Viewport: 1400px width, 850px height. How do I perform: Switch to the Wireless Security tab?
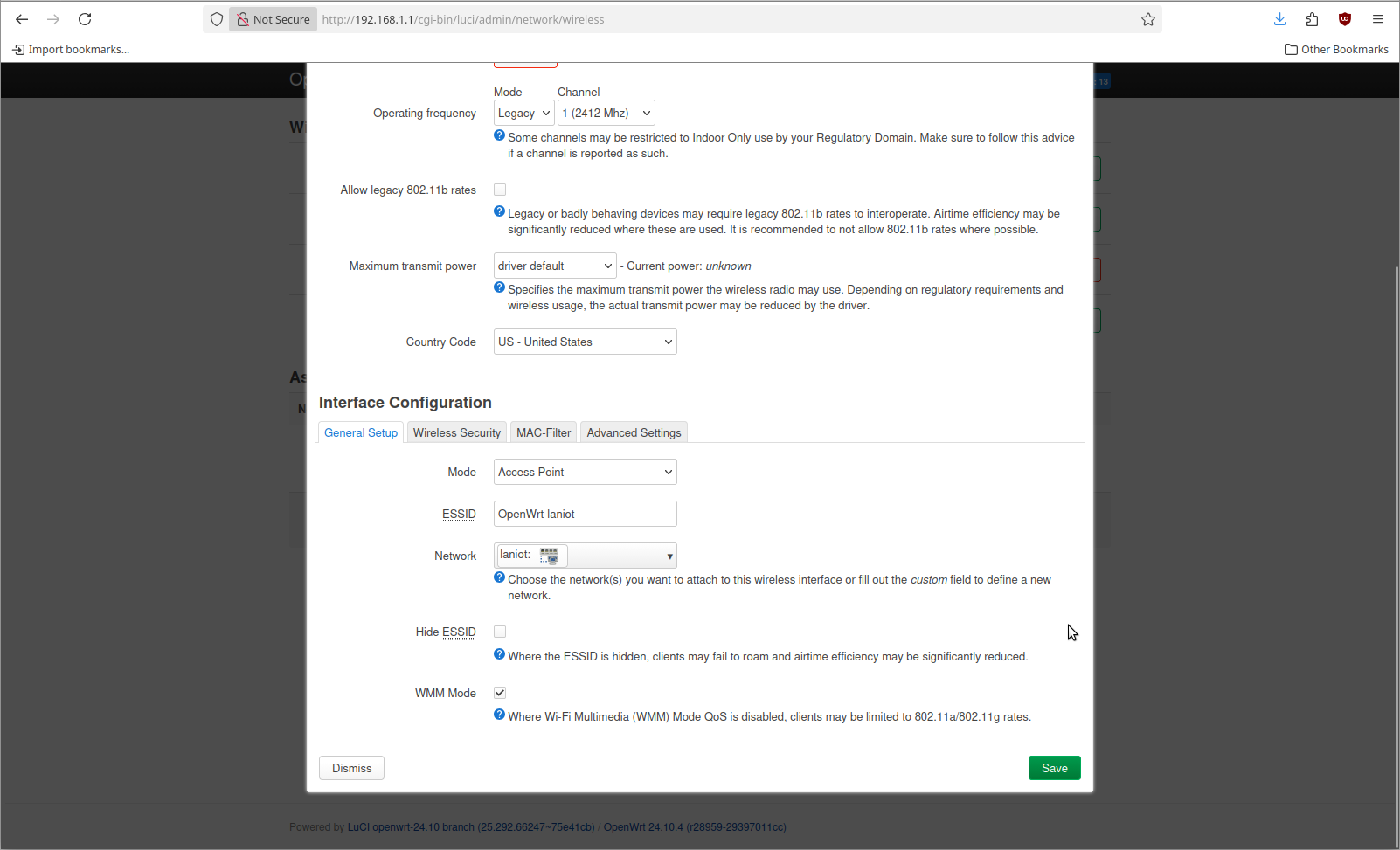click(x=456, y=432)
